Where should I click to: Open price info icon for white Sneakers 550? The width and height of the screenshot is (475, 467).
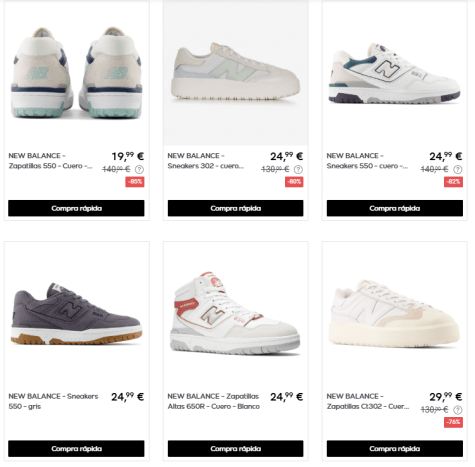458,169
